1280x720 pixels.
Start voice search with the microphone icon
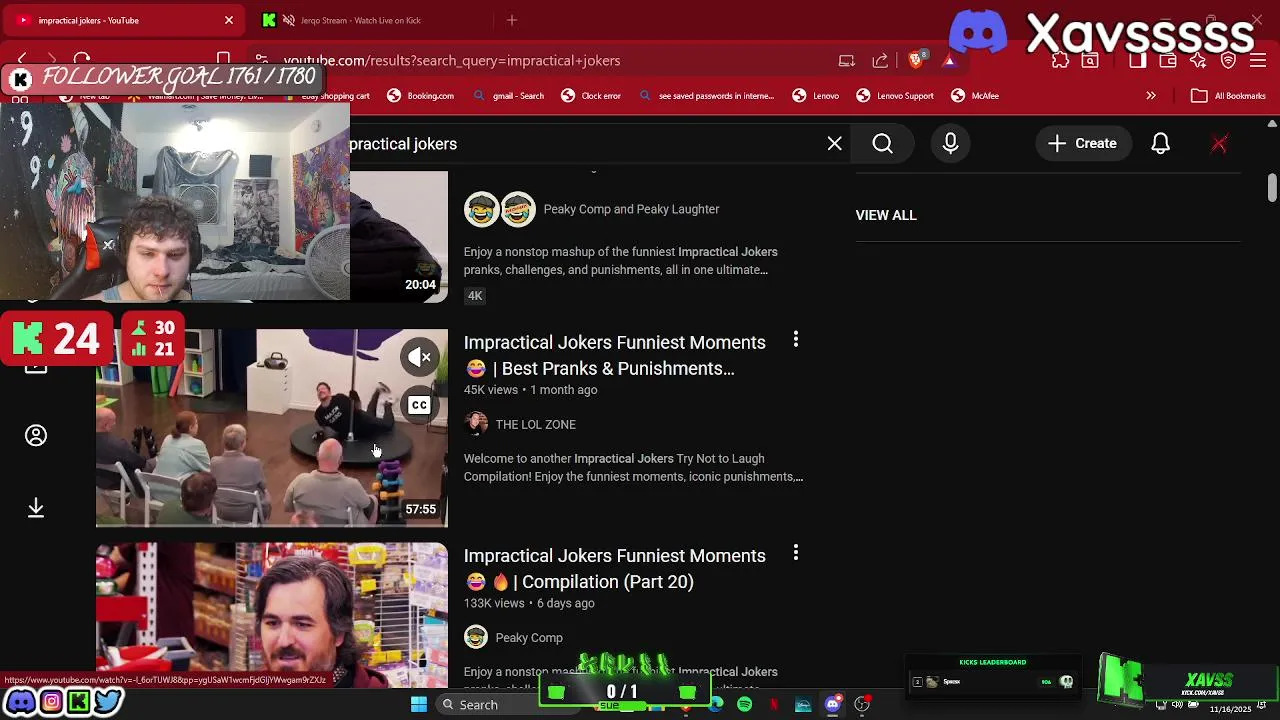pyautogui.click(x=951, y=144)
